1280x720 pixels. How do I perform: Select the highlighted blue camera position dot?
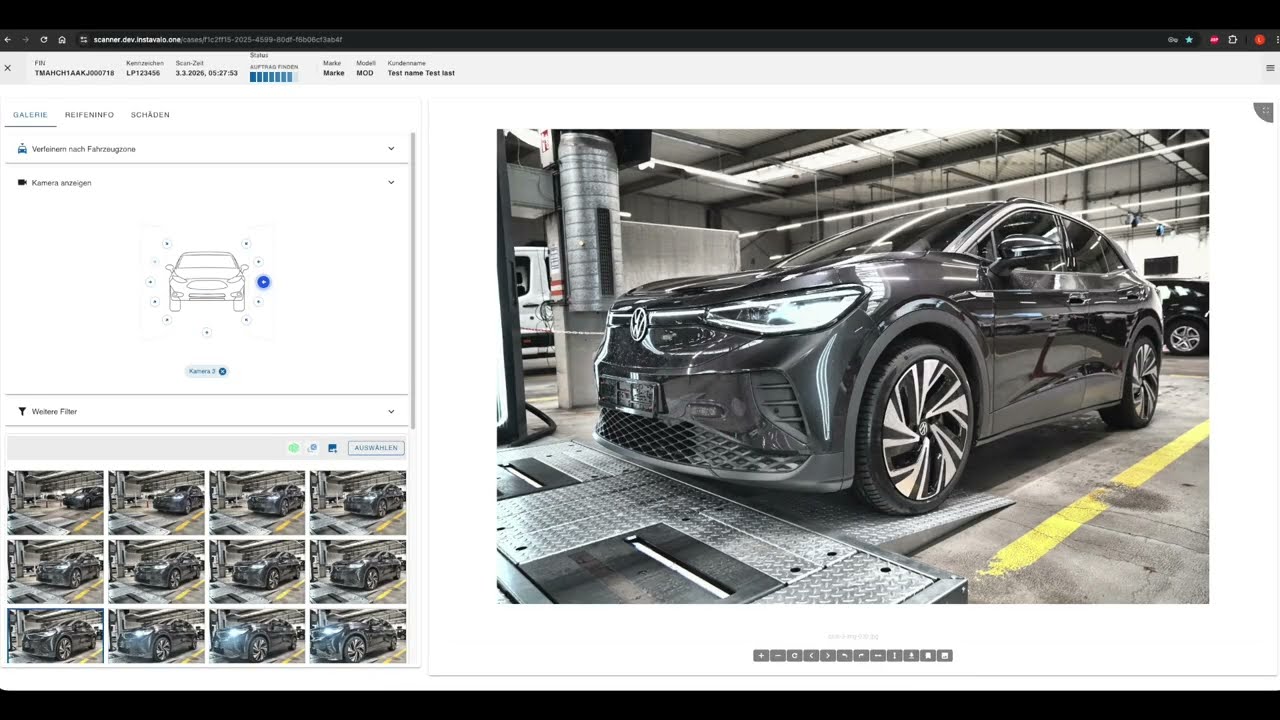point(263,282)
